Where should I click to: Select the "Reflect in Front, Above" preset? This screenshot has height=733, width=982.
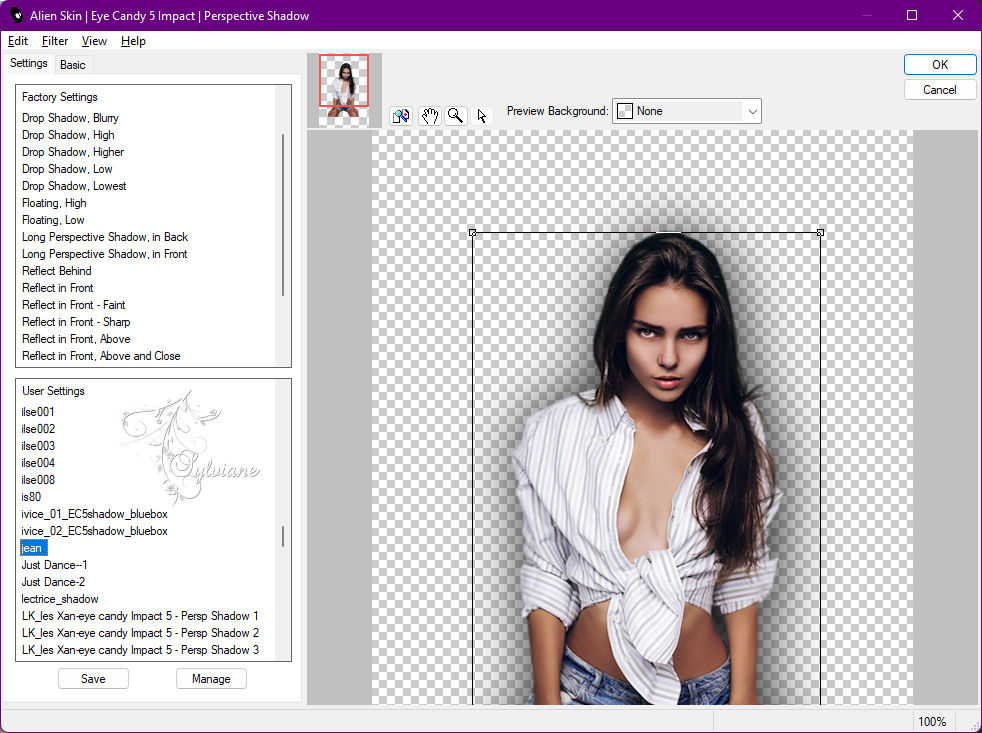pos(76,338)
